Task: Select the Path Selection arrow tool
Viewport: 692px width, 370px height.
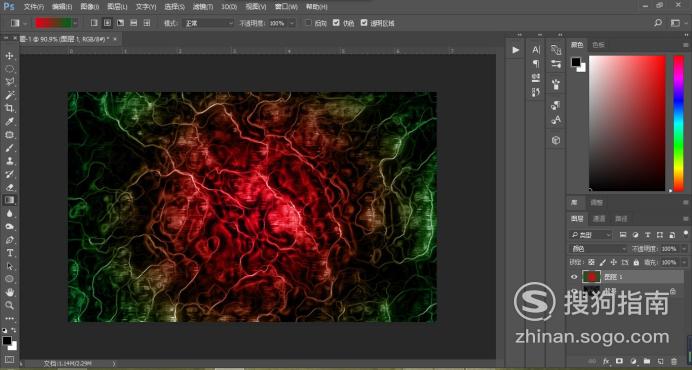Action: [9, 266]
